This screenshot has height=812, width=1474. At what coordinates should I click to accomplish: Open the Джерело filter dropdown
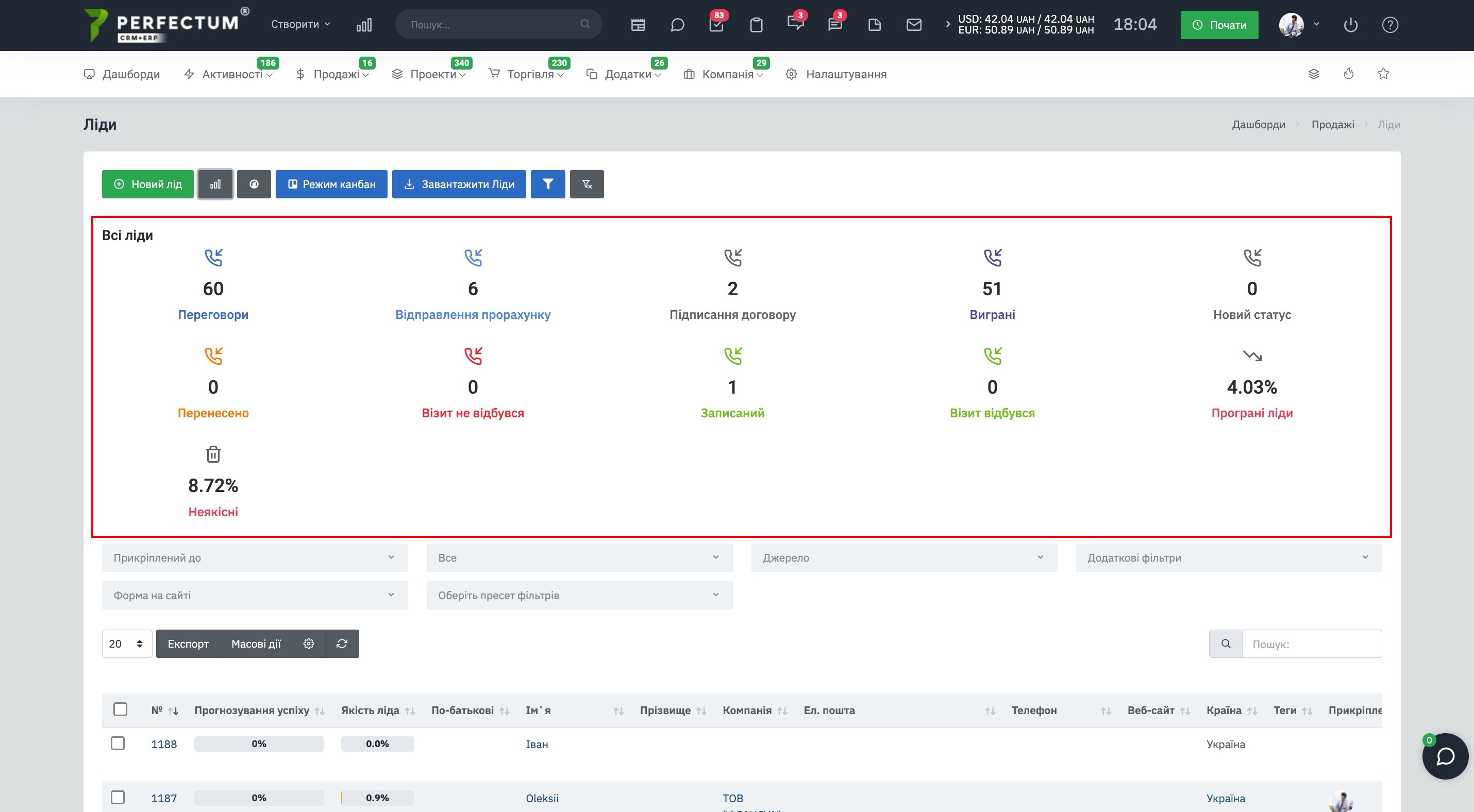coord(904,557)
